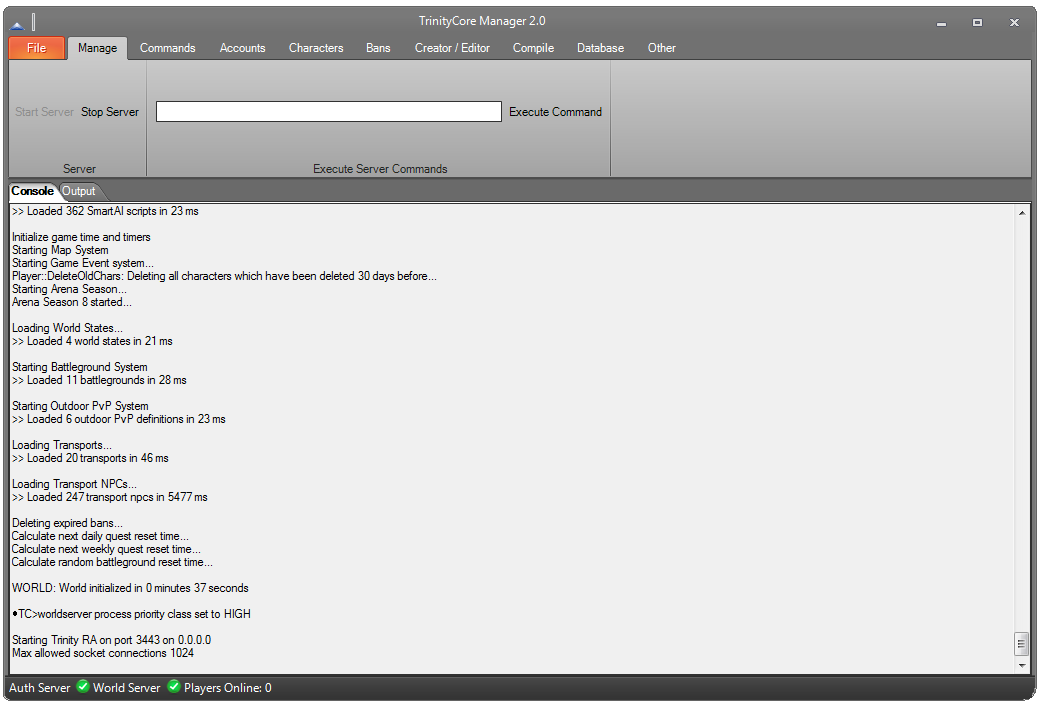The width and height of the screenshot is (1037, 702).
Task: Switch to the Commands tab
Action: [x=167, y=48]
